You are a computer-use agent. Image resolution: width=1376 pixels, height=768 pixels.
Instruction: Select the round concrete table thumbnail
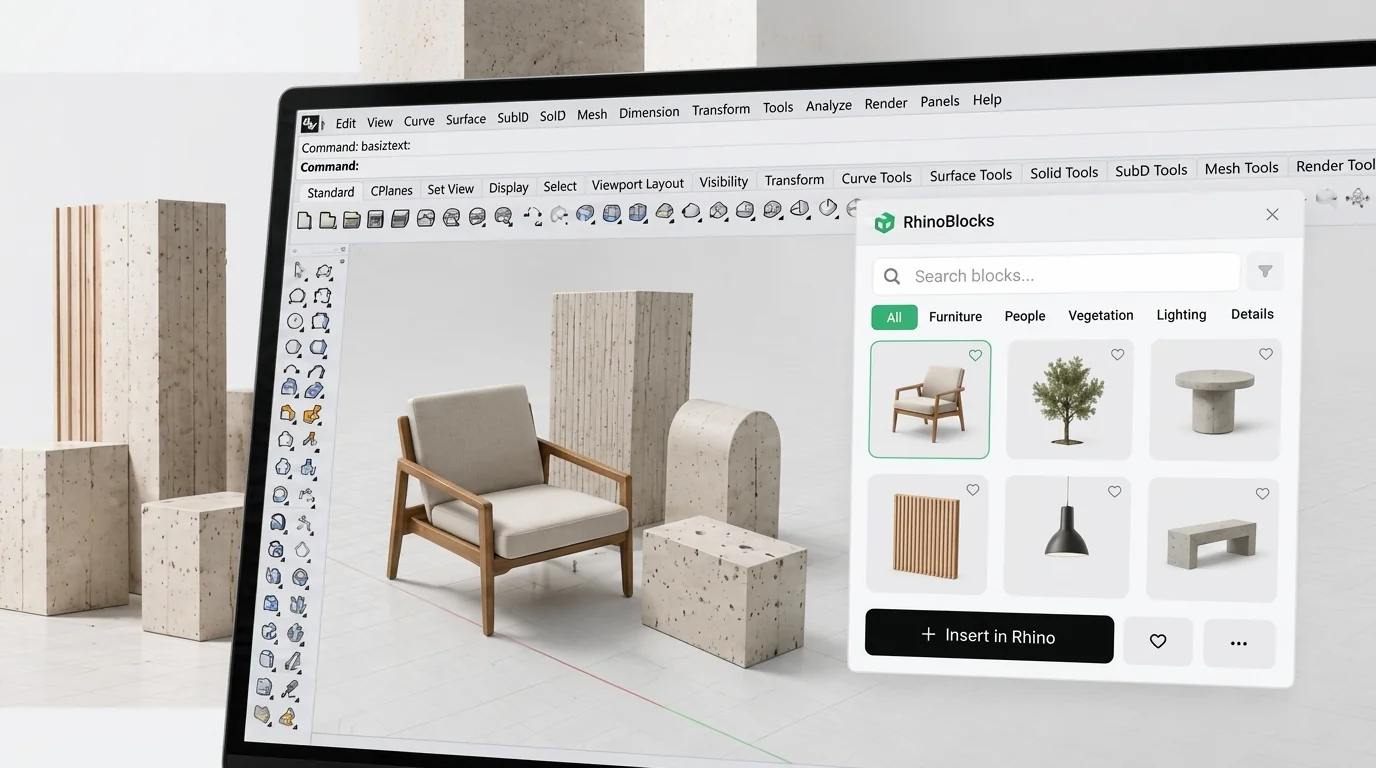[1215, 400]
